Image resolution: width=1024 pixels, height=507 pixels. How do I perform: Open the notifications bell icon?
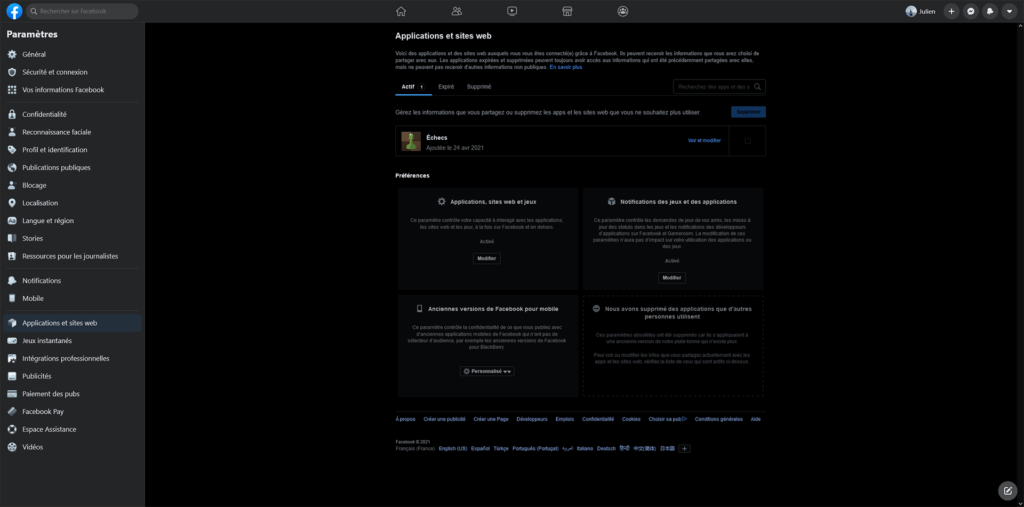coord(990,11)
